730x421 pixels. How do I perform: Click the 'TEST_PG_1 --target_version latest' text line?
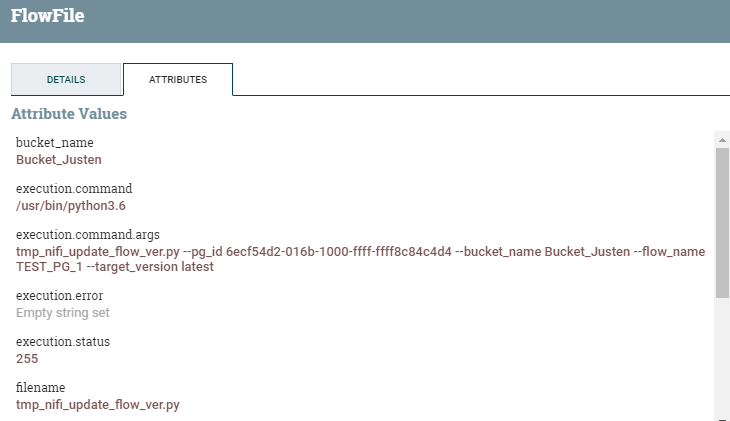click(115, 267)
